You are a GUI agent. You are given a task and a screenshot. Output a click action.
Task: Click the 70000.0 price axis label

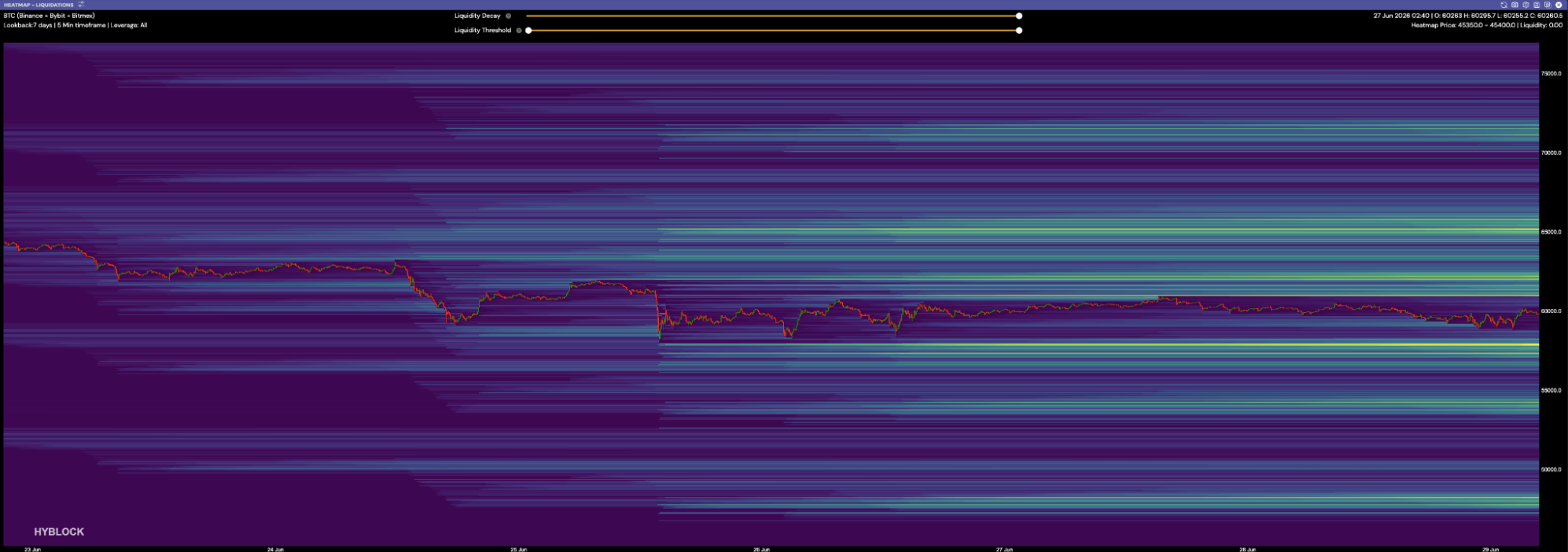pyautogui.click(x=1551, y=153)
